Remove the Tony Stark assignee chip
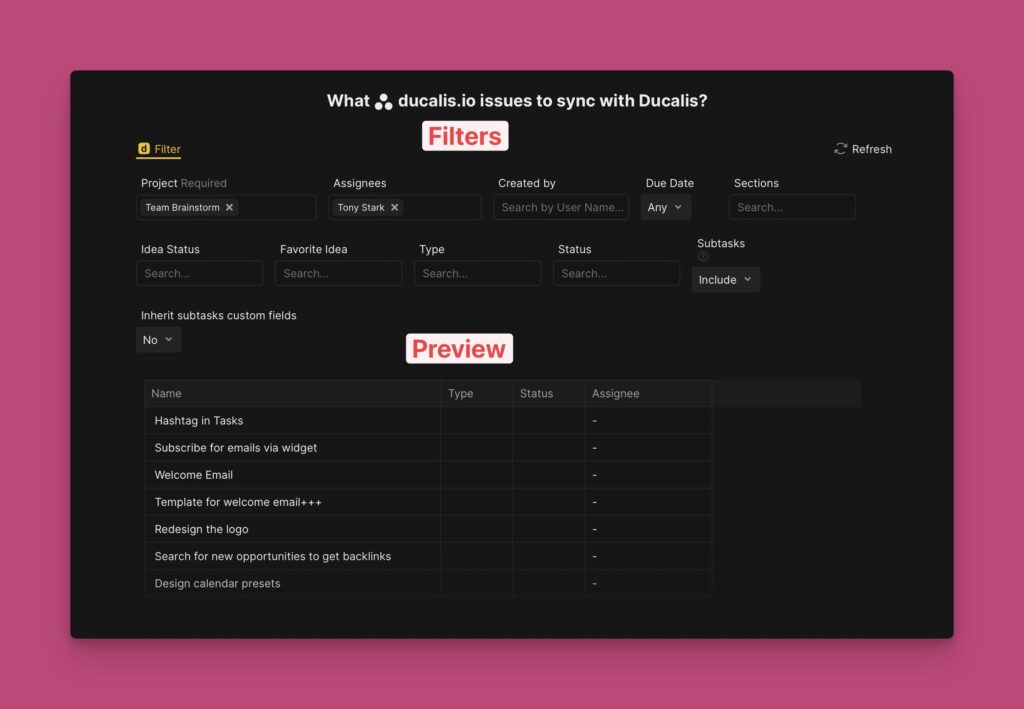The height and width of the screenshot is (709, 1024). (394, 208)
